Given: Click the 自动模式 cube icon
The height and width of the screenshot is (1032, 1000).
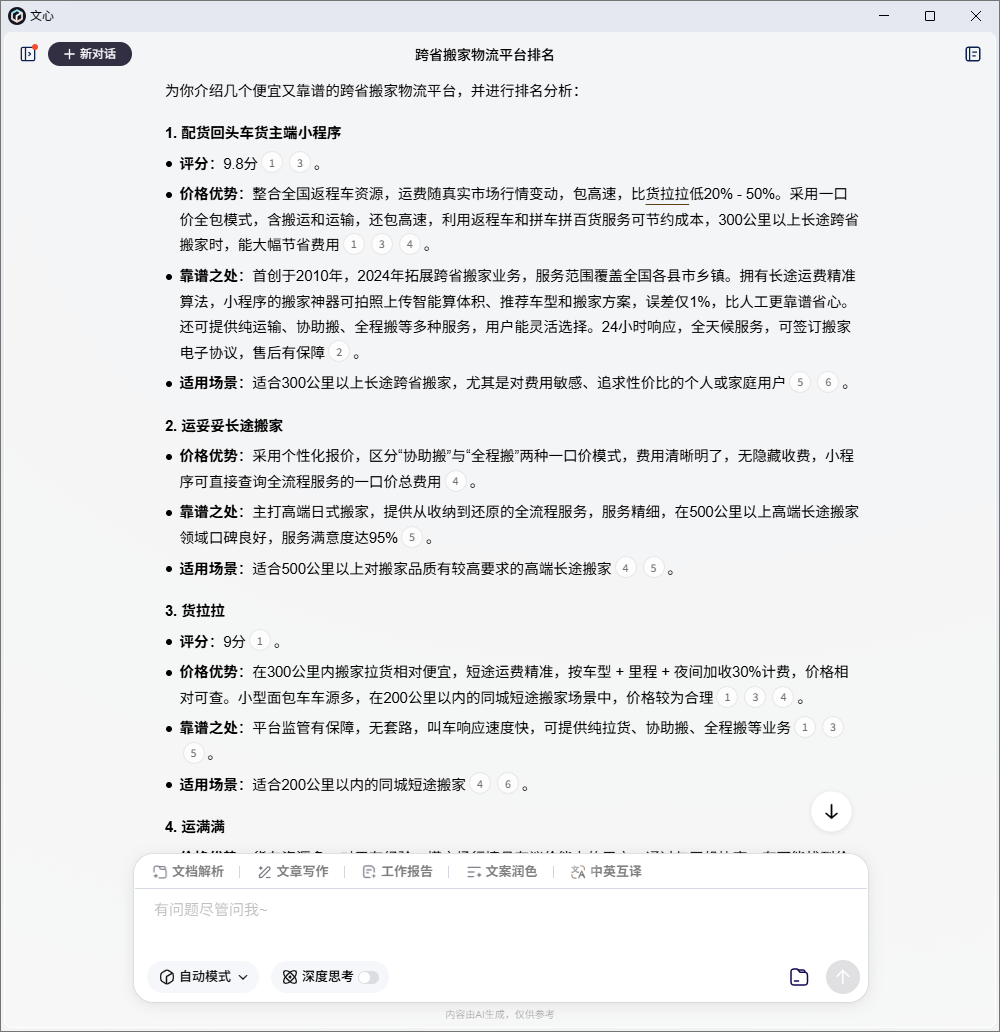Looking at the screenshot, I should coord(167,977).
